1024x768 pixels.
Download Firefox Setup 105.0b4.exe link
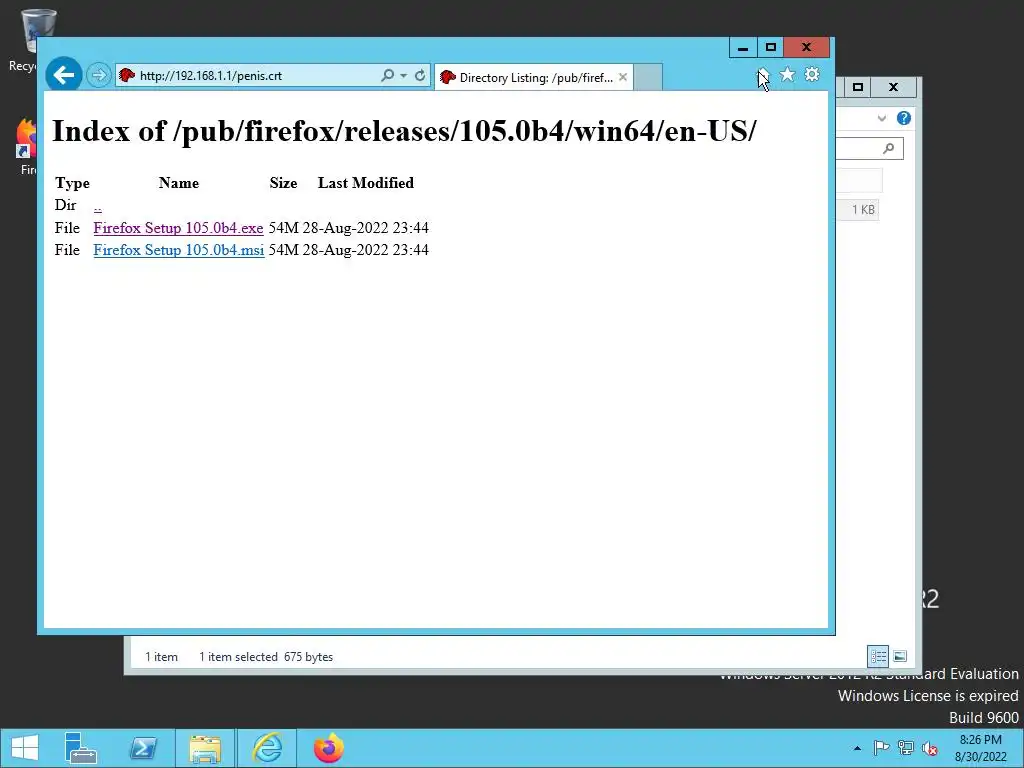click(178, 228)
